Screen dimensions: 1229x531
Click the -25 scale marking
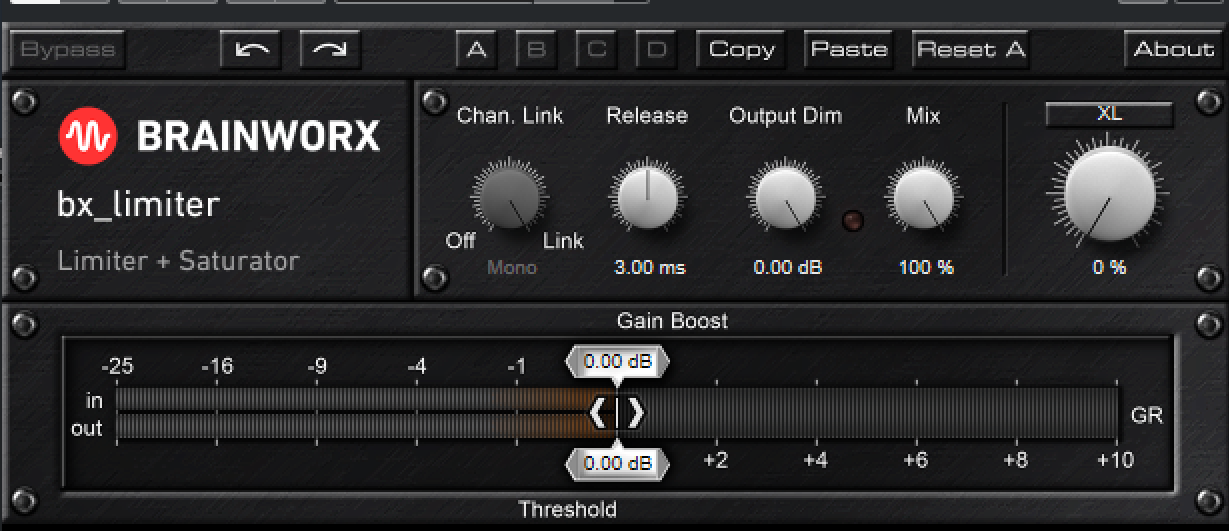117,366
